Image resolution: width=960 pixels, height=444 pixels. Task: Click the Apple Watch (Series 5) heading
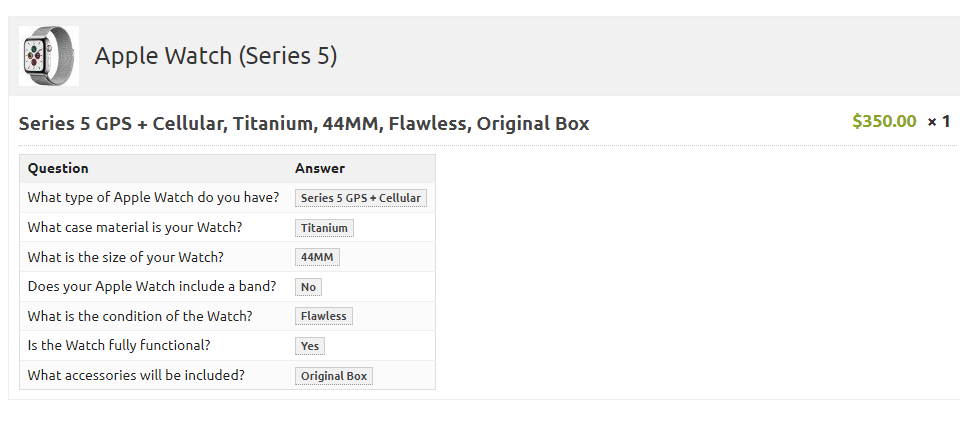click(216, 56)
